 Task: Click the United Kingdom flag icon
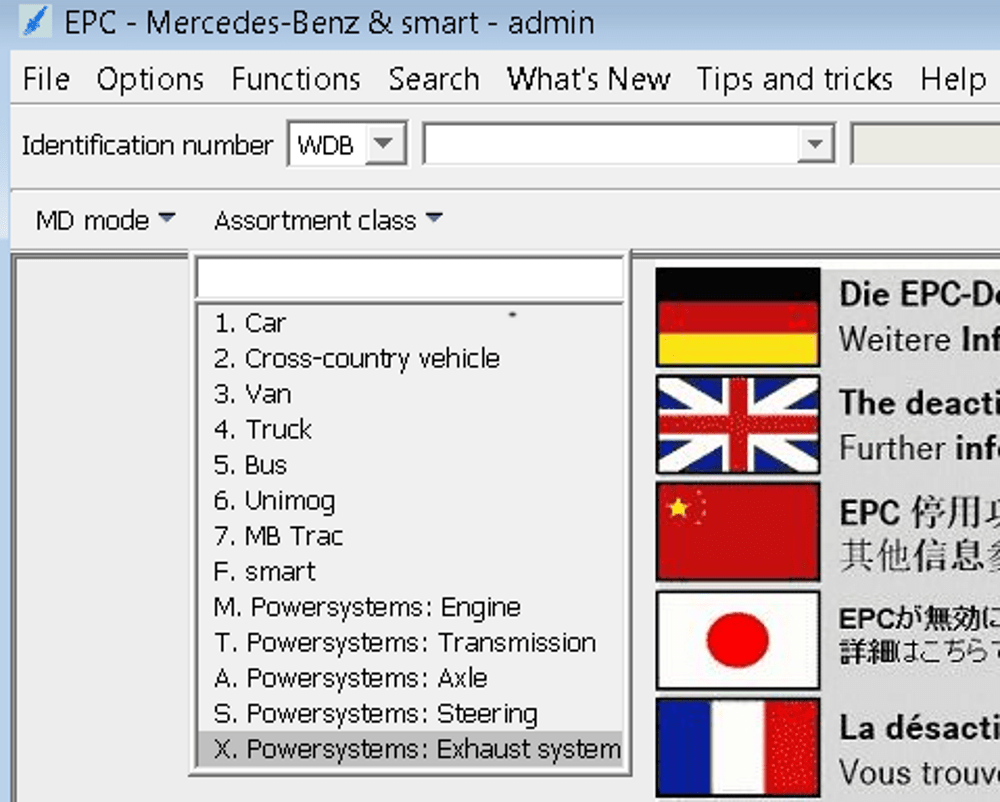(738, 424)
